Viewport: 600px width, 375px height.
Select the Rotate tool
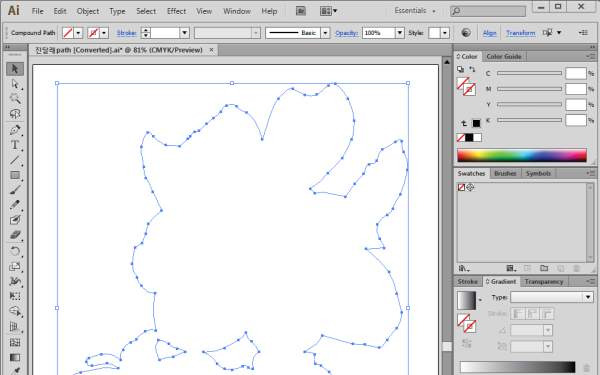tap(15, 251)
